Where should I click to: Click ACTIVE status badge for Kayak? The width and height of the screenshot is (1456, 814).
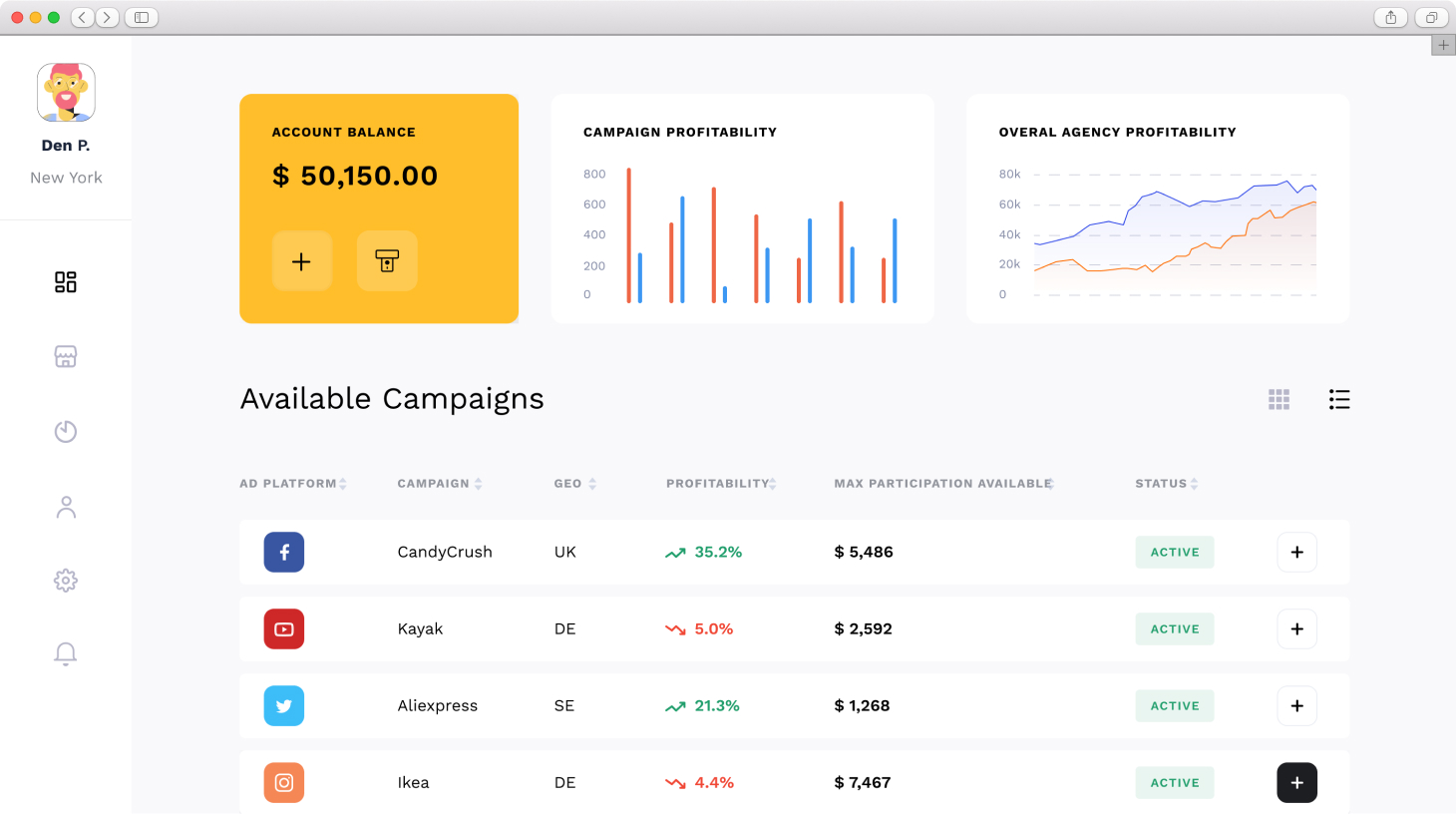tap(1174, 629)
